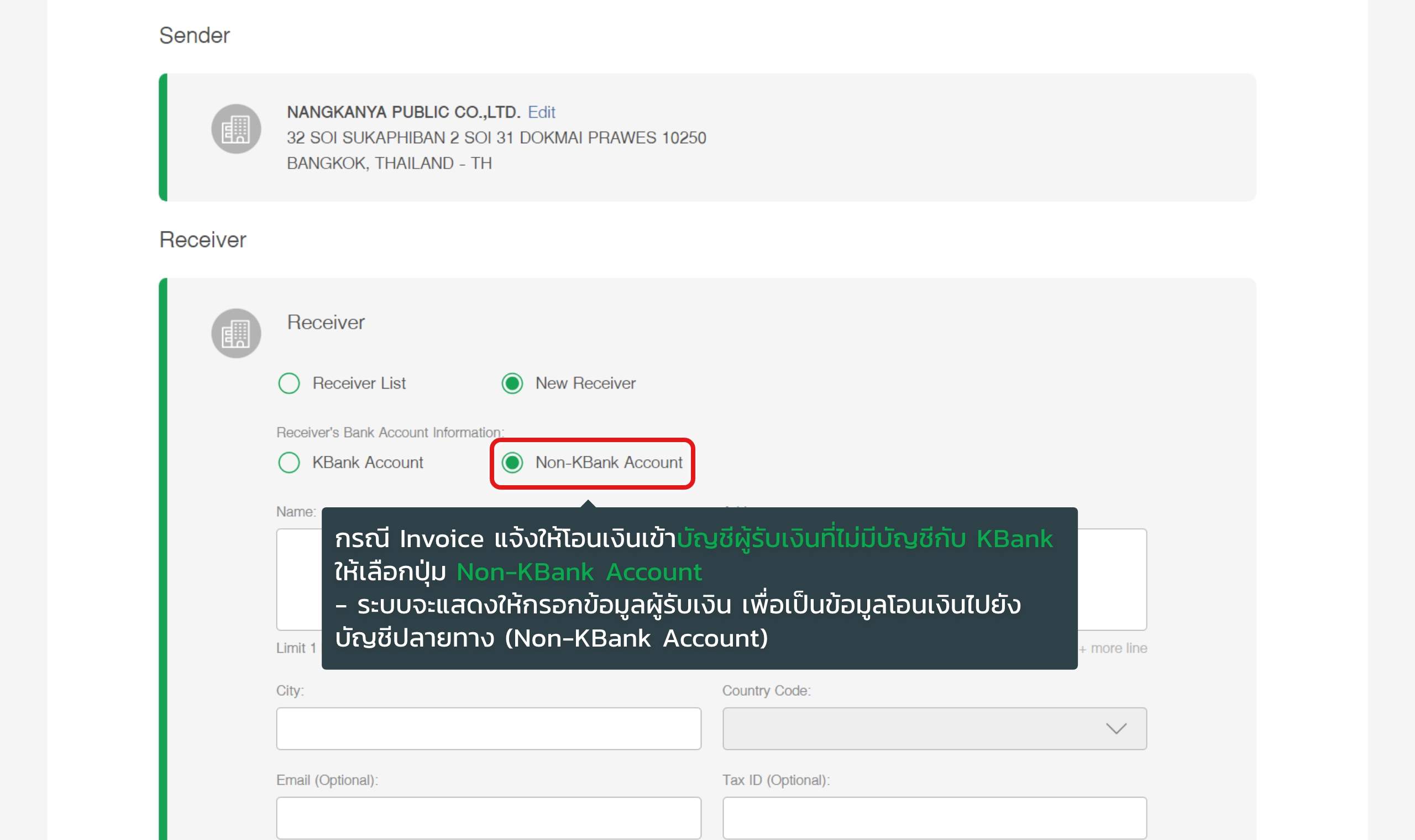Screen dimensions: 1415x840
Task: Click the Name text box
Action: [x=298, y=579]
